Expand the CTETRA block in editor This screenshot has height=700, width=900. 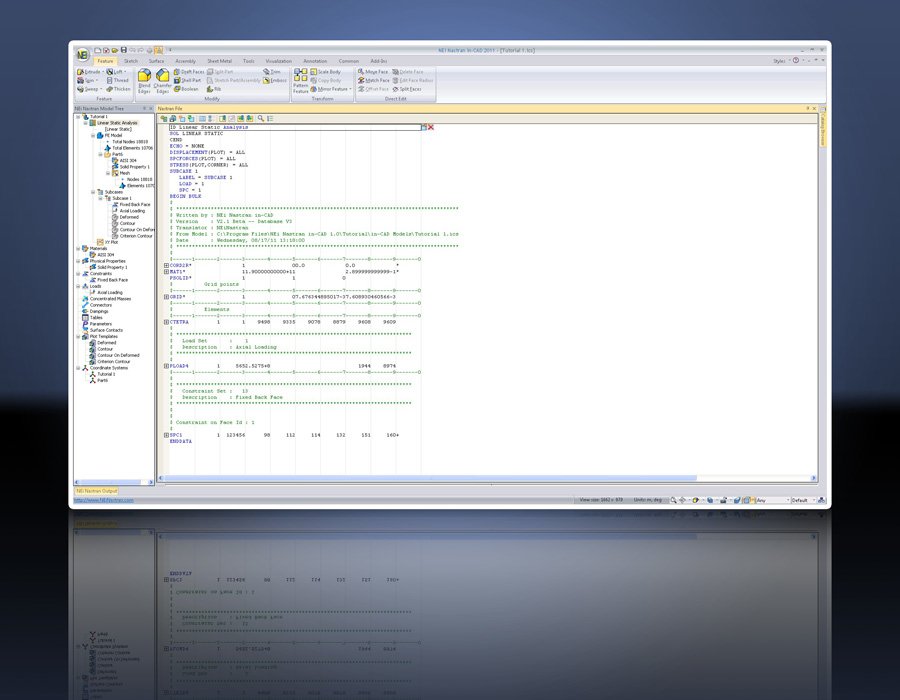tap(166, 322)
